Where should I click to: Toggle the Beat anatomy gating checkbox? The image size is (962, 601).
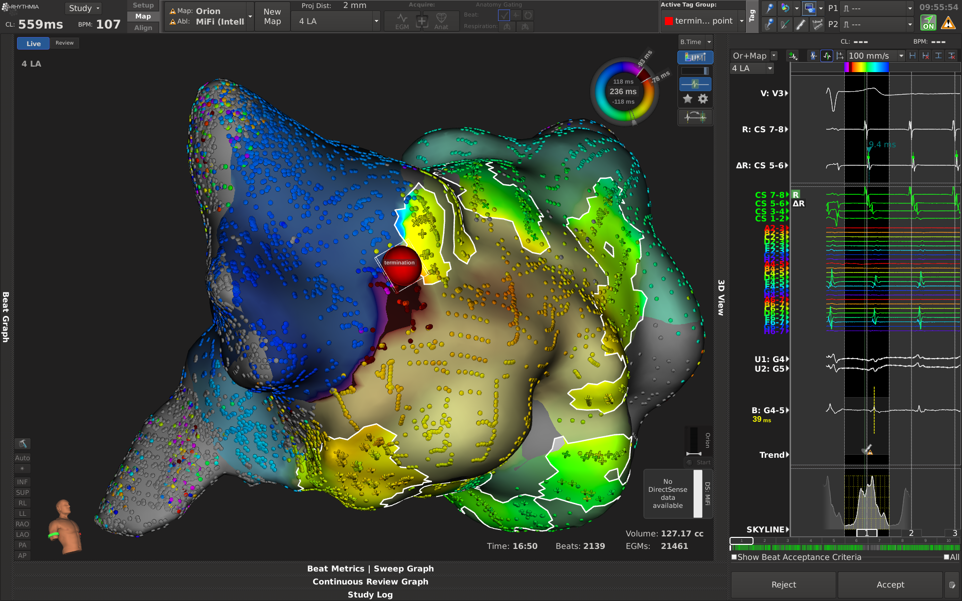[503, 16]
